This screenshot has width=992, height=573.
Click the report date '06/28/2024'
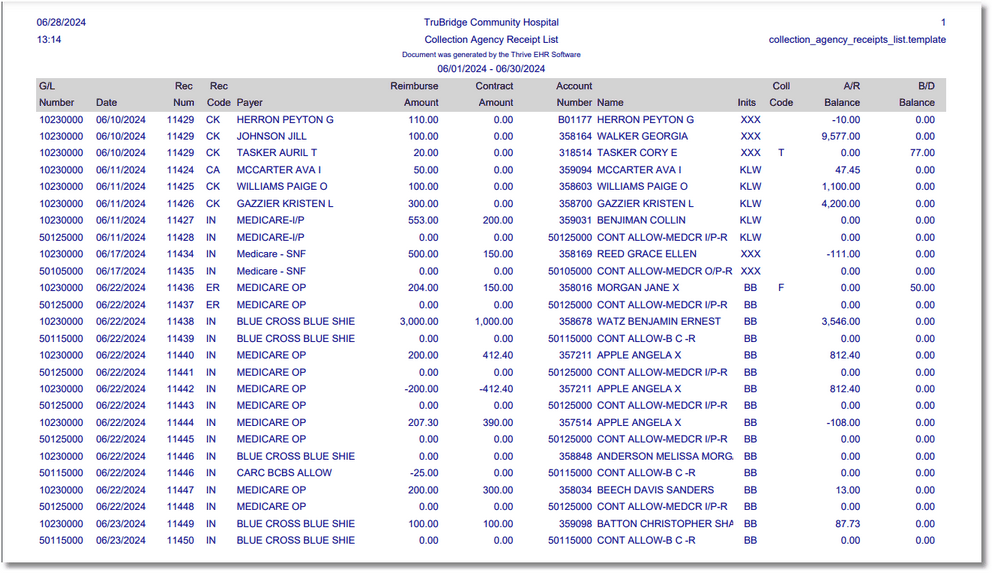[x=61, y=22]
